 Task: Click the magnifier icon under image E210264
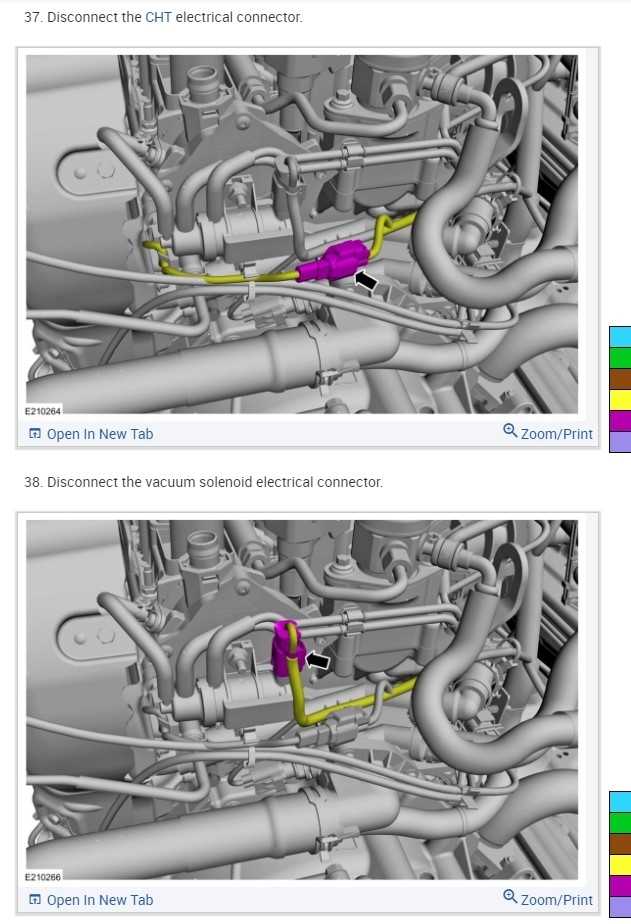coord(510,430)
